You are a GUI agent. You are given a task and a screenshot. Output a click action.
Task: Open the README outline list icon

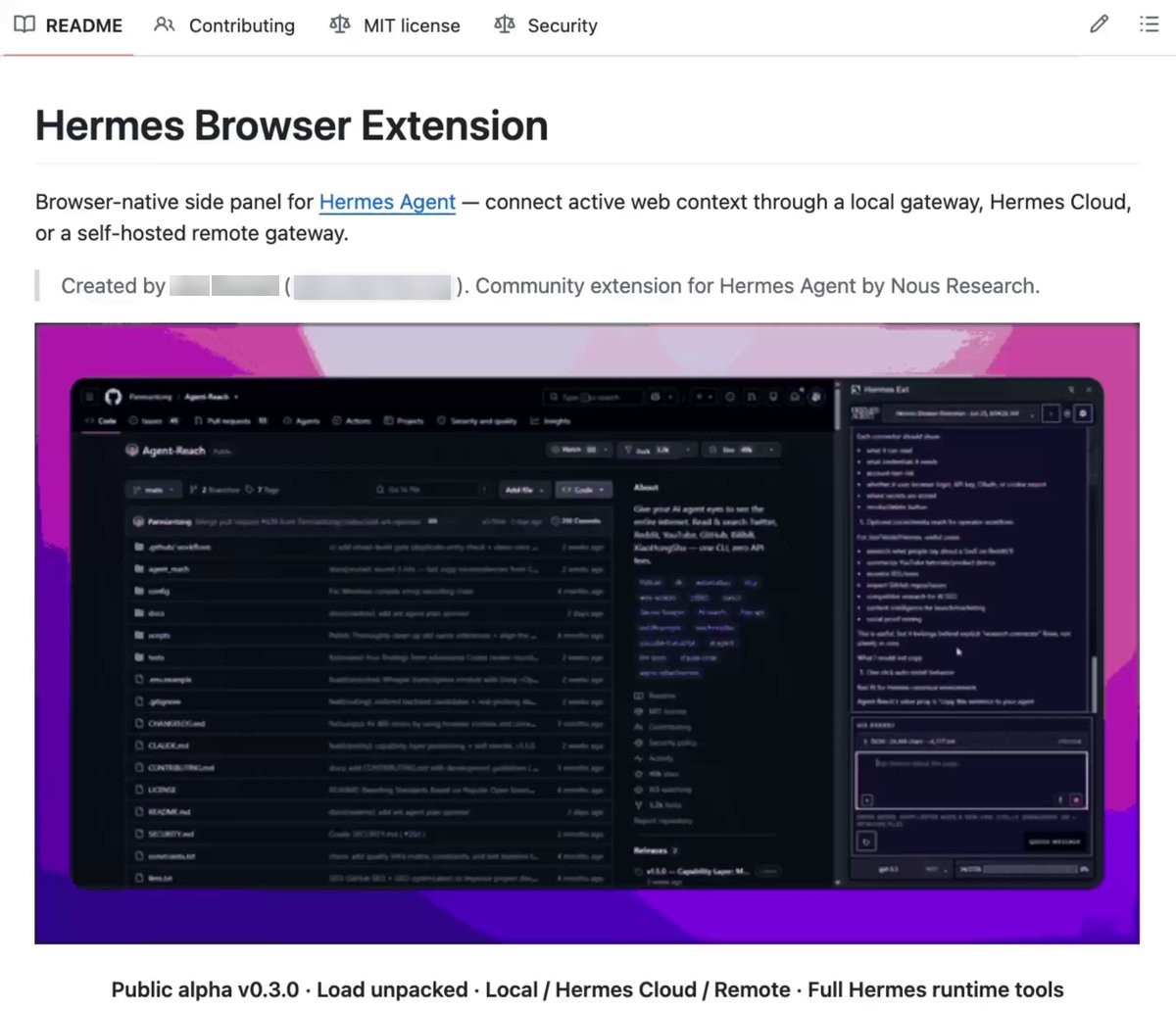click(1149, 24)
